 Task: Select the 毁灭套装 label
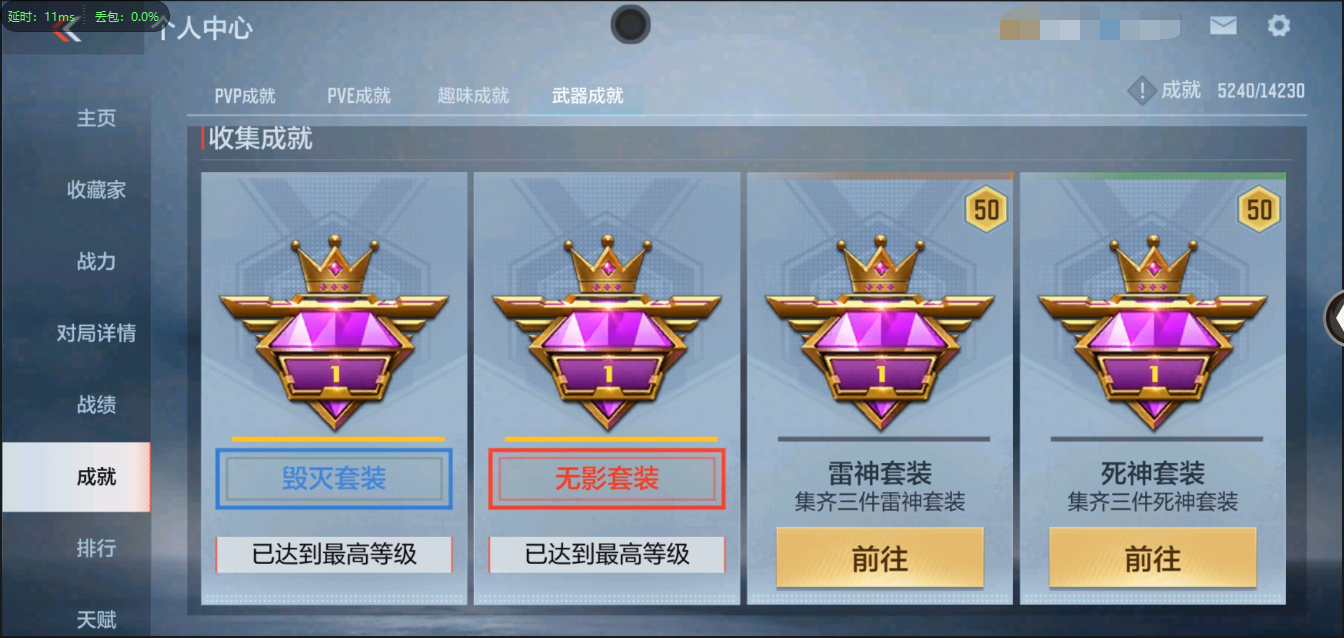[x=334, y=479]
